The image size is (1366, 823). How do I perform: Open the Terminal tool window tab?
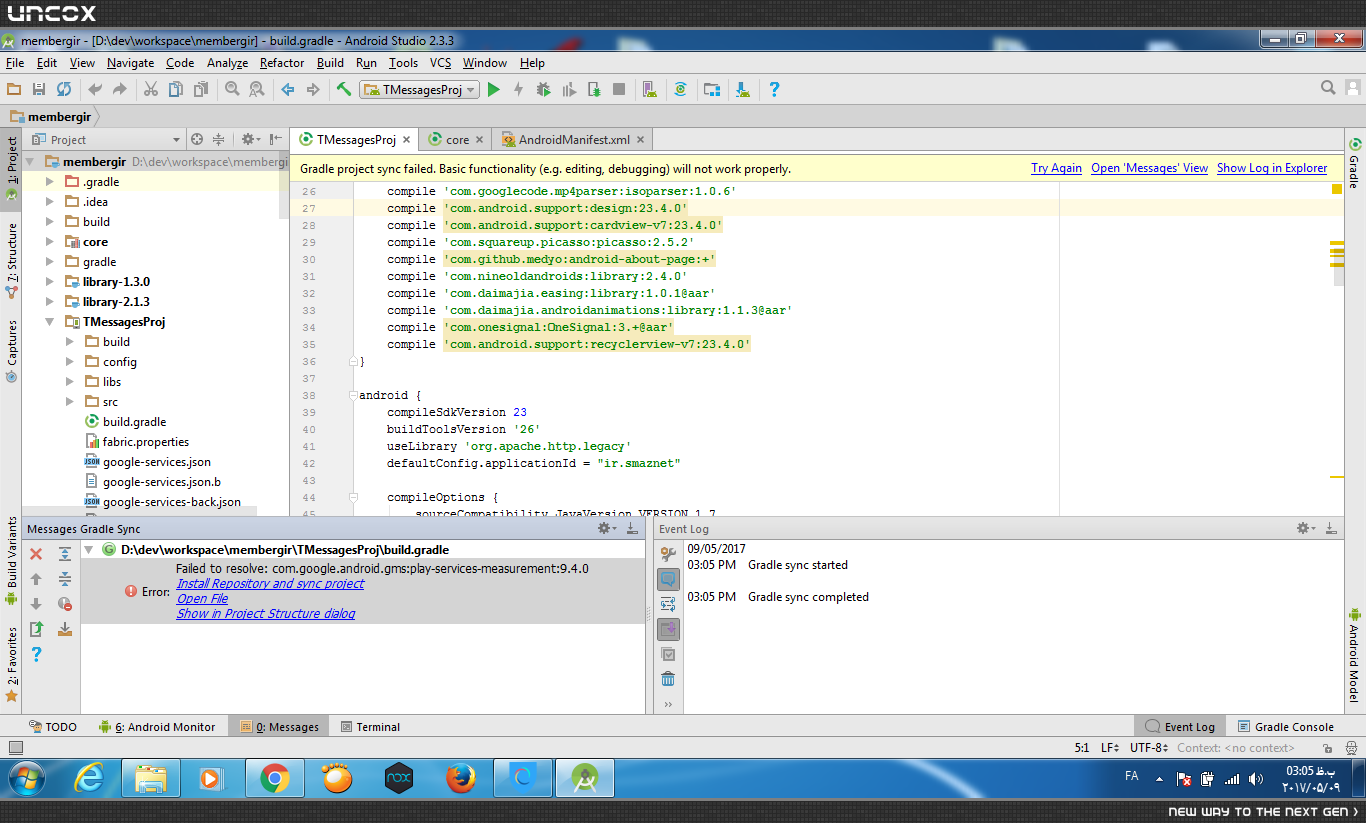(x=370, y=727)
